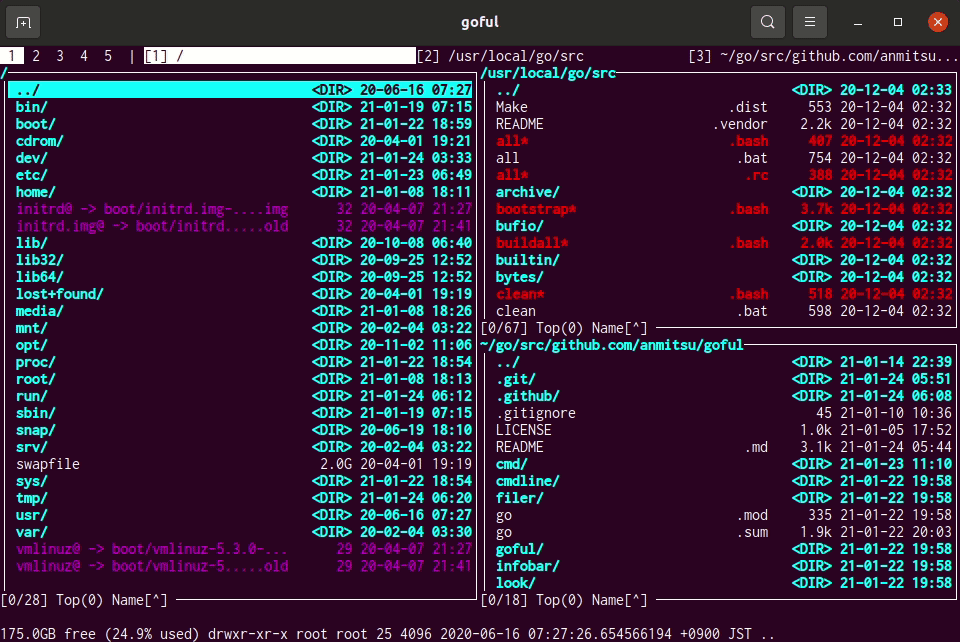960x642 pixels.
Task: Open the dev/ directory
Action: pyautogui.click(x=244, y=158)
